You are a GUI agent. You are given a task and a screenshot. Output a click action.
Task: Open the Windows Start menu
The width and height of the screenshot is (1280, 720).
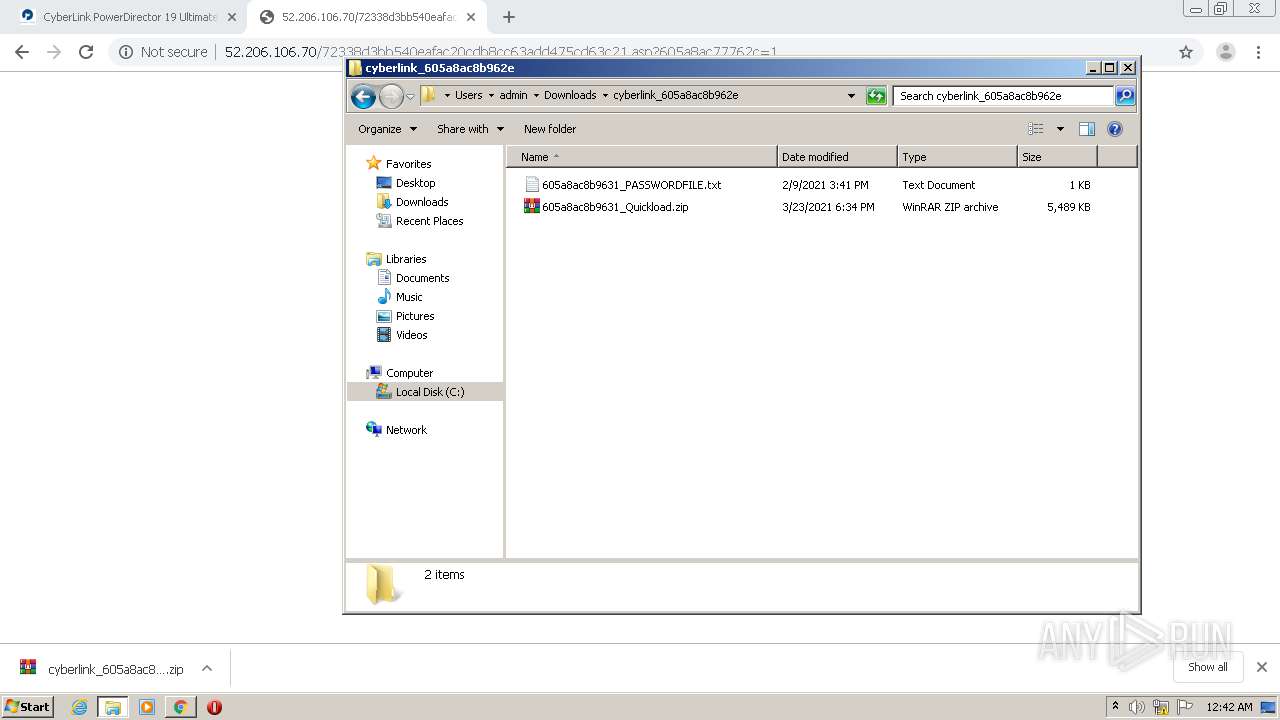tap(28, 706)
